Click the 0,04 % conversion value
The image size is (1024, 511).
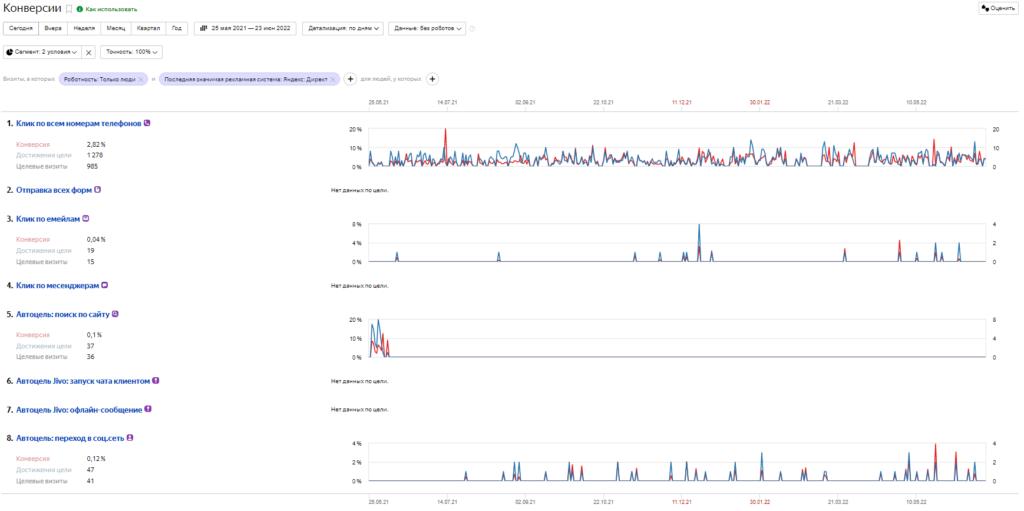(96, 240)
